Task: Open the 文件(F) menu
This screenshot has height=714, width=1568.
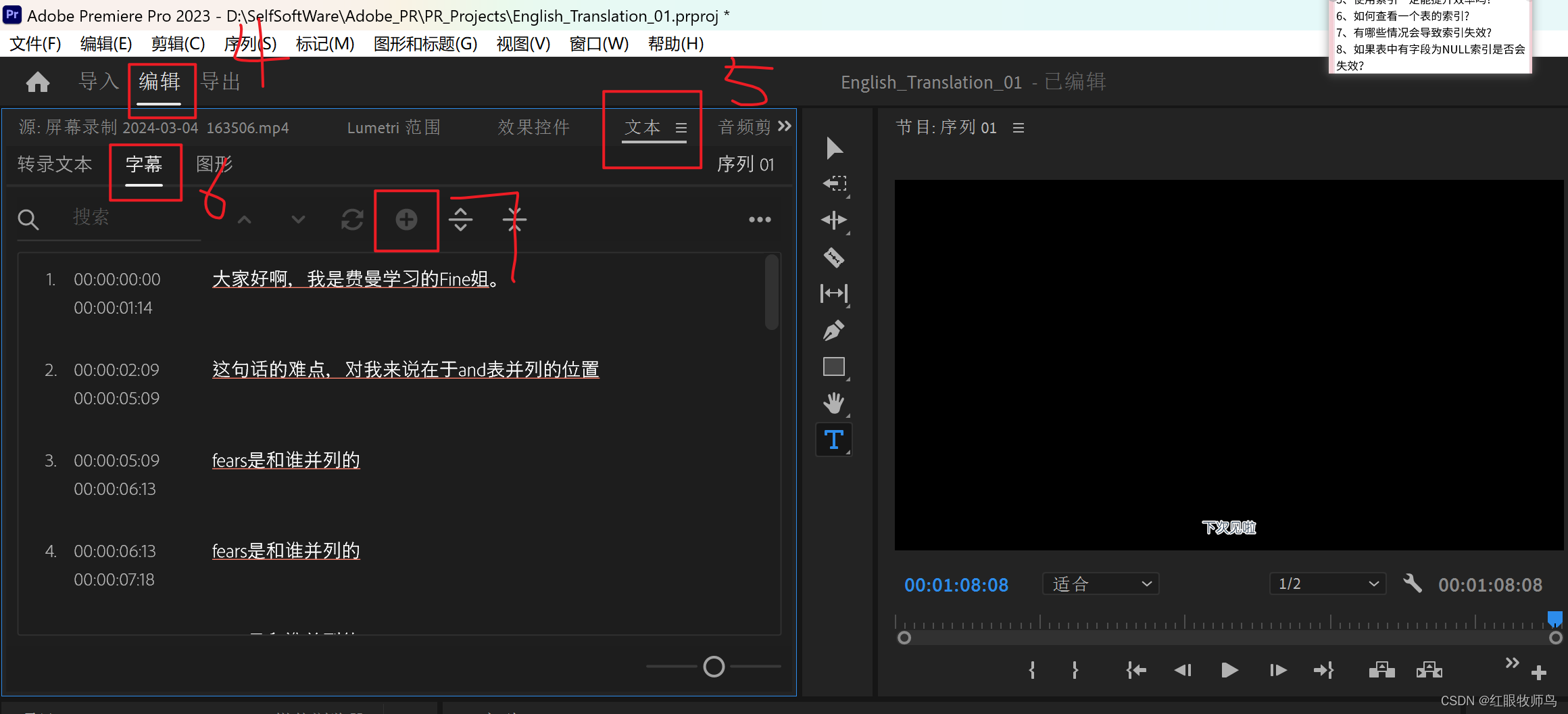Action: [35, 44]
